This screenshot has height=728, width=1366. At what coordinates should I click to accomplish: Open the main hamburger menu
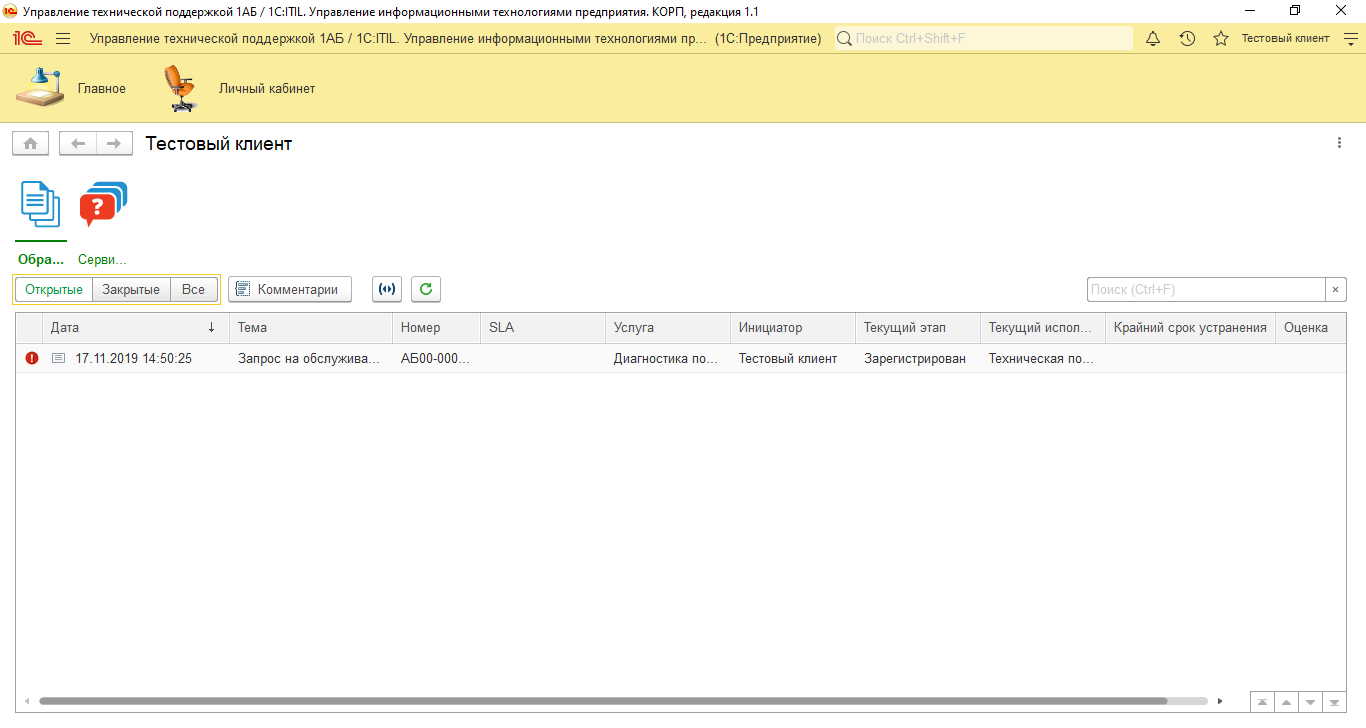click(x=63, y=38)
